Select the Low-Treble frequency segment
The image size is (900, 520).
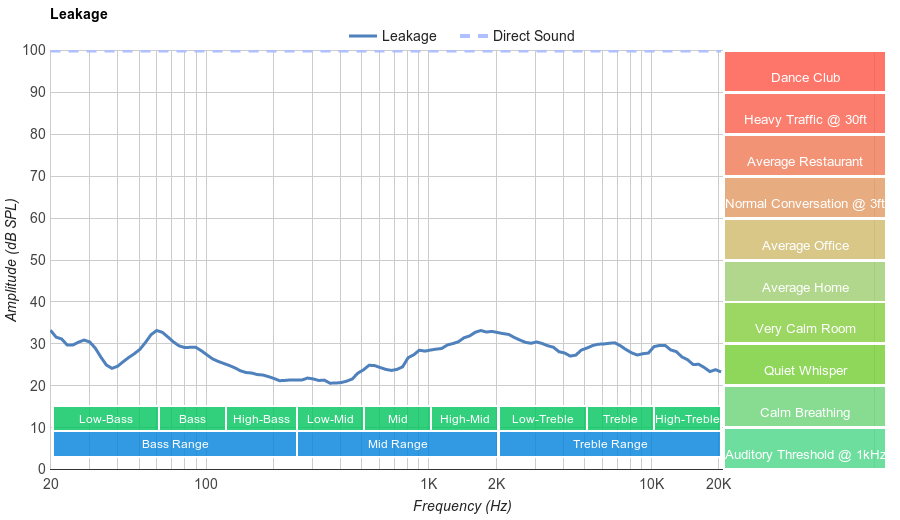(x=542, y=419)
